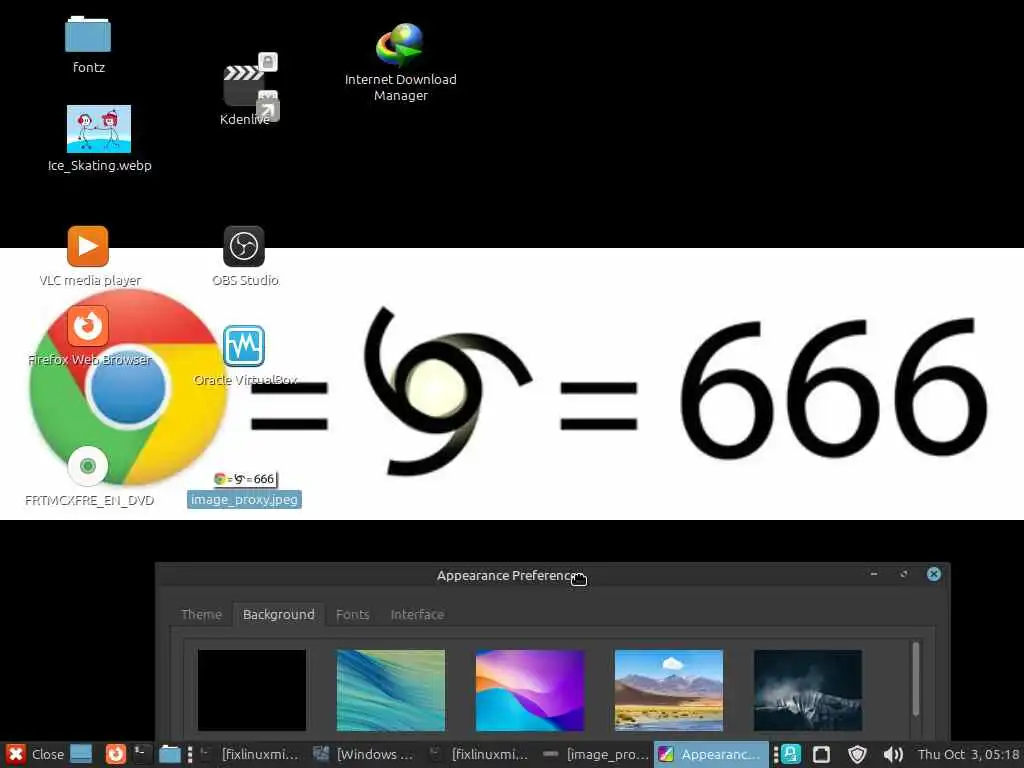Open the Fonts tab
Screen dimensions: 1024x768
tap(353, 615)
